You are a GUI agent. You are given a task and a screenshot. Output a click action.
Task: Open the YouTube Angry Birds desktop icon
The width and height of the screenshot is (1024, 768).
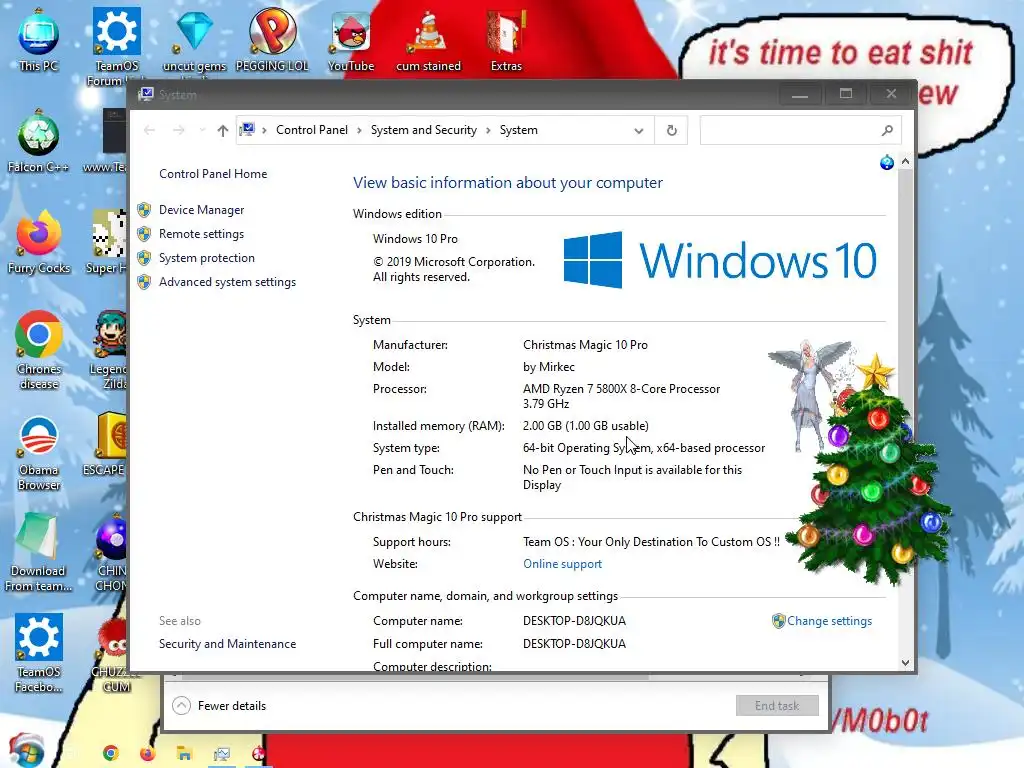(351, 39)
